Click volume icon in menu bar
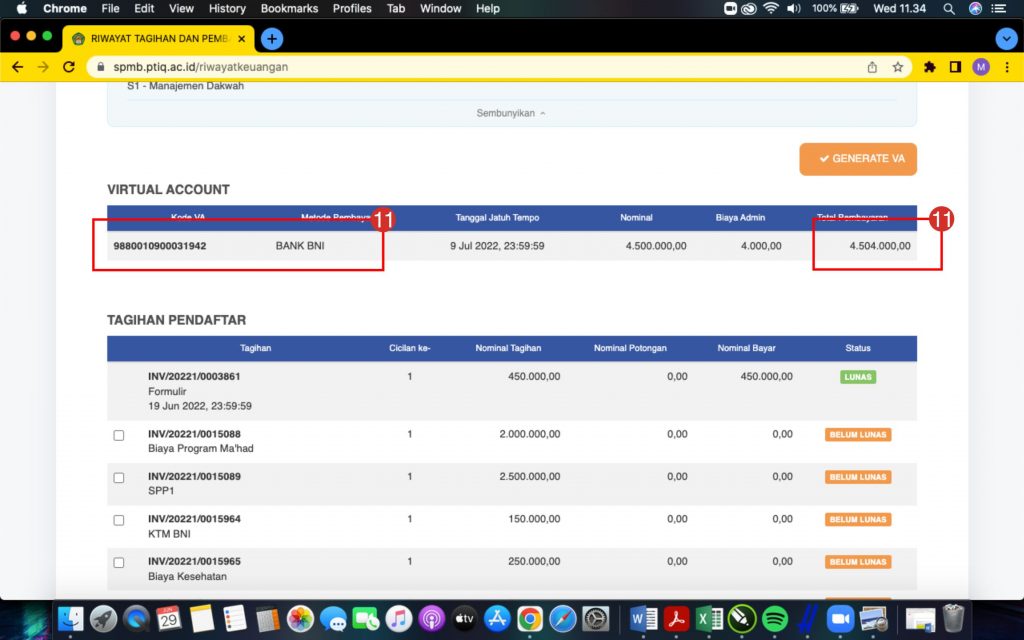 793,8
